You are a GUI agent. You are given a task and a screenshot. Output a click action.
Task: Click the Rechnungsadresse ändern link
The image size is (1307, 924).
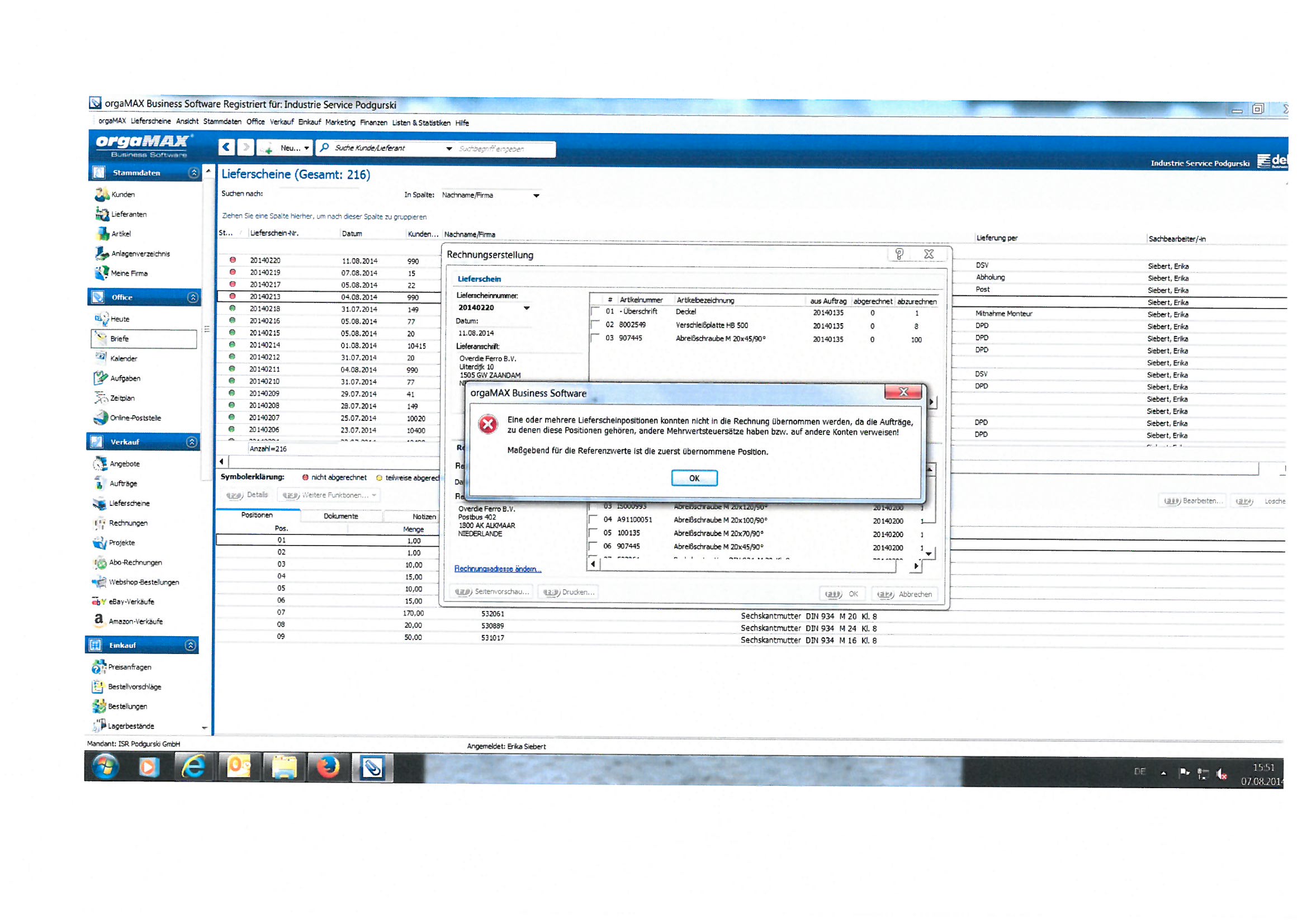click(x=498, y=570)
